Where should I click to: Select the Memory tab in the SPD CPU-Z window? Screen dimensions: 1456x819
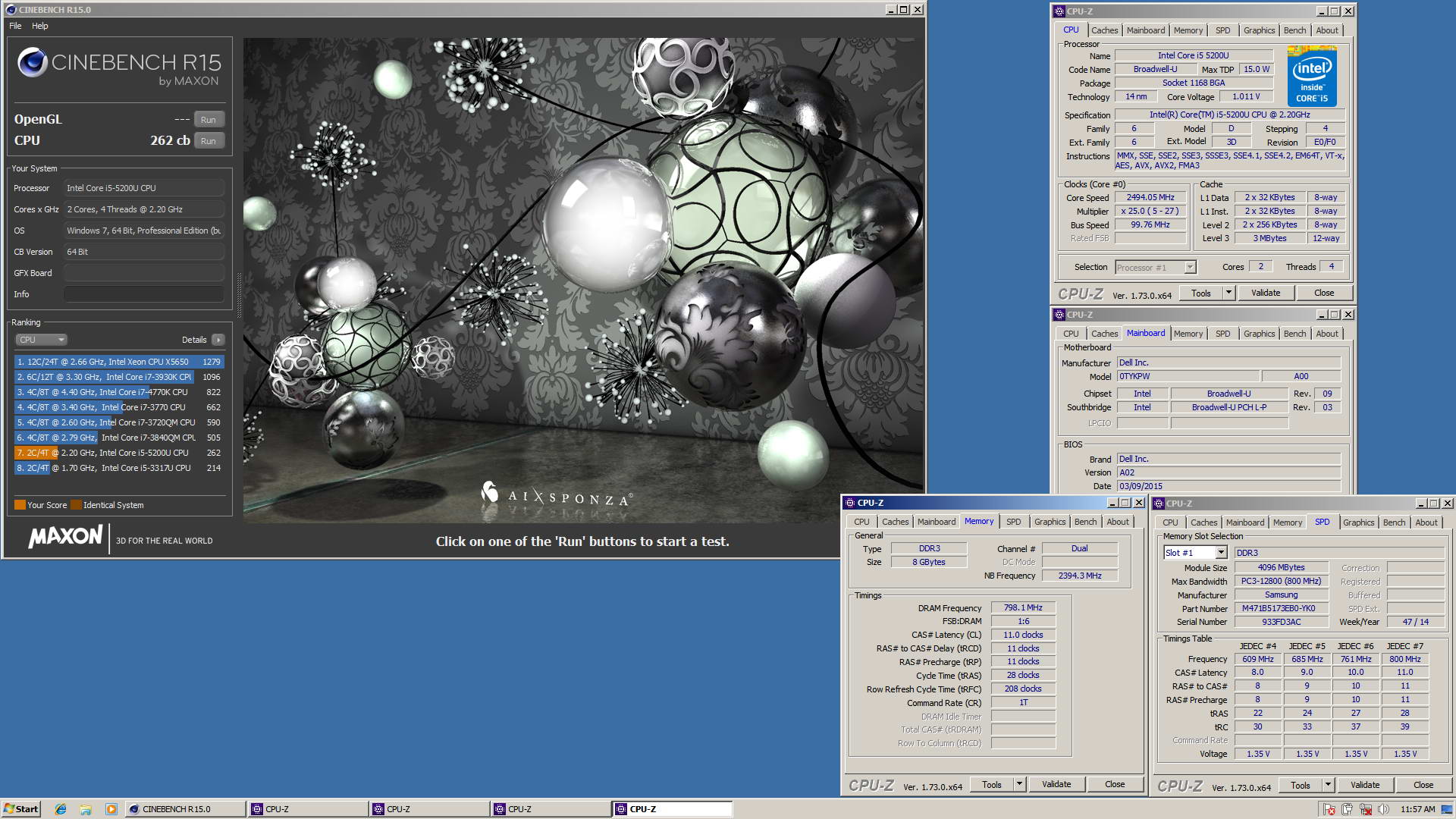click(x=1287, y=522)
